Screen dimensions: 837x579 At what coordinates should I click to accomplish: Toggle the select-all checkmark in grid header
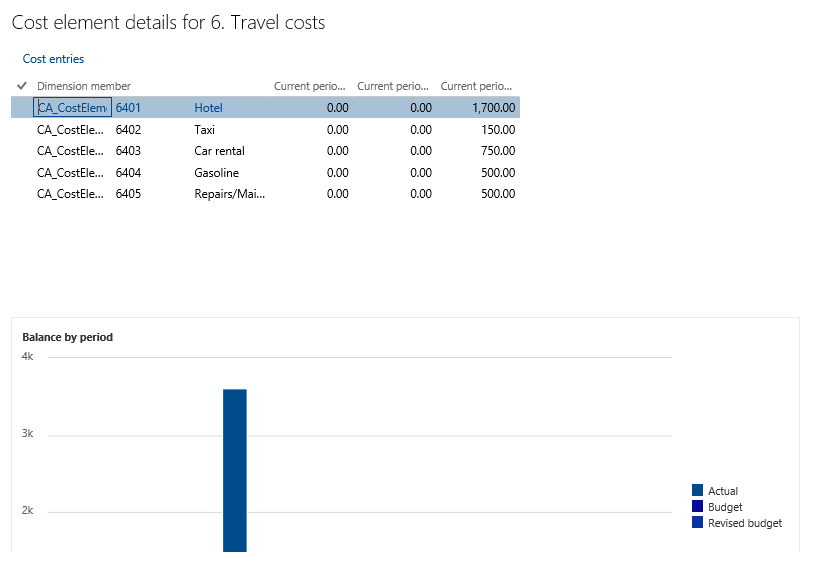tap(22, 86)
